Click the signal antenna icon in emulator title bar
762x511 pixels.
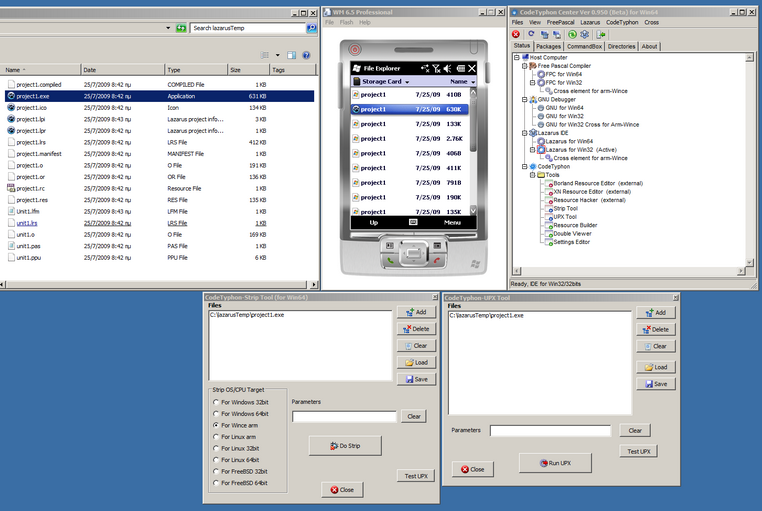436,68
